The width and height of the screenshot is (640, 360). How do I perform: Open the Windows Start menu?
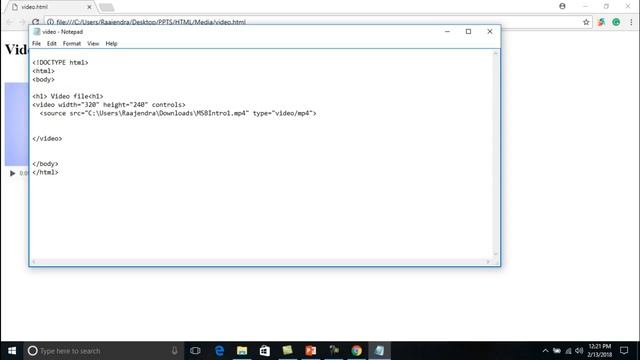[12, 351]
